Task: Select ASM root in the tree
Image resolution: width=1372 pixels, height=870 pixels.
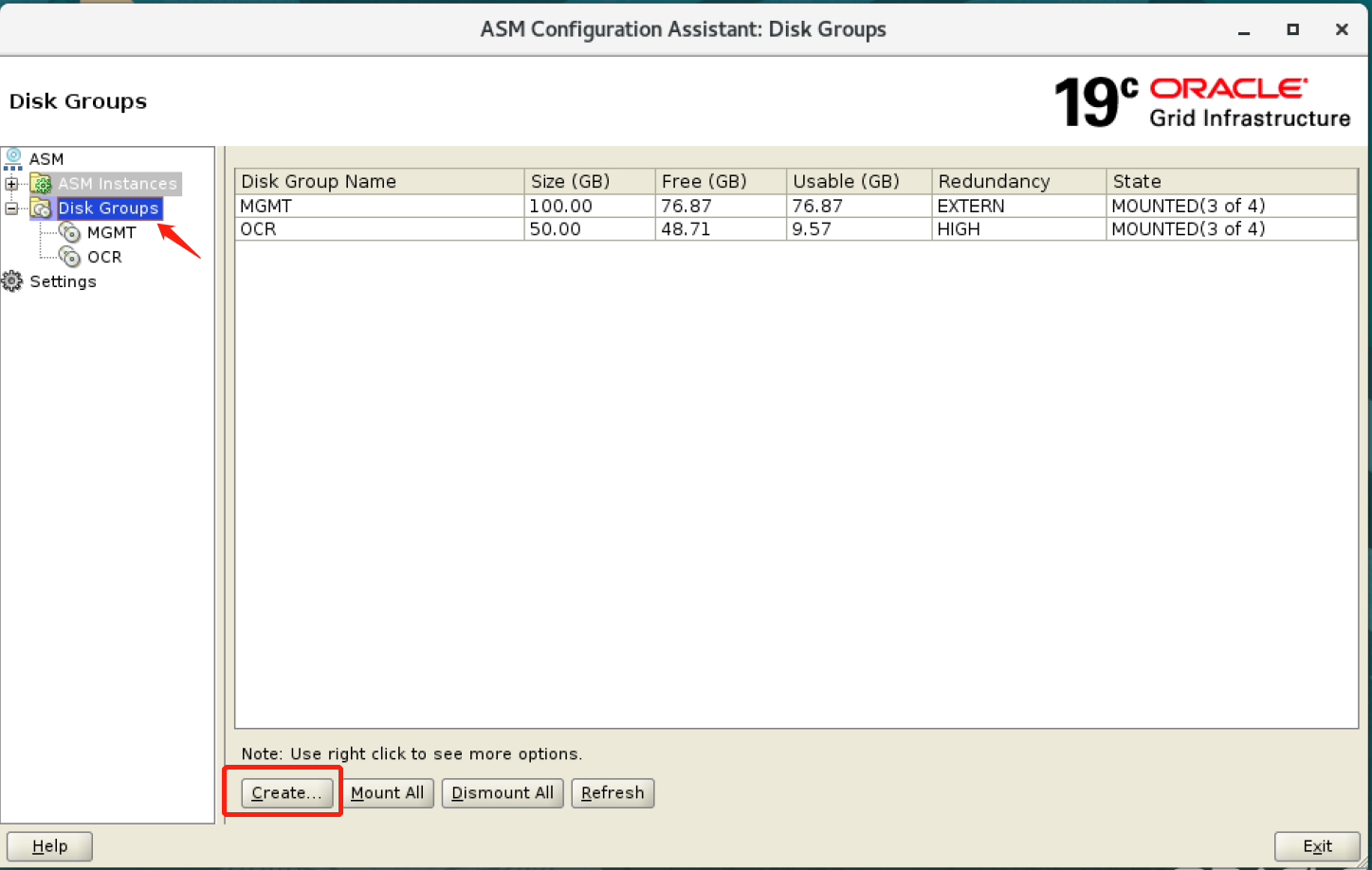Action: coord(46,159)
